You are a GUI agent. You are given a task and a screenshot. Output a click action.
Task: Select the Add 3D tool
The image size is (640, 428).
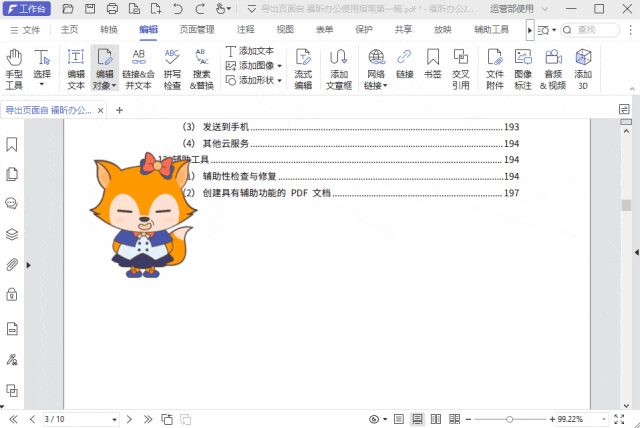(583, 69)
